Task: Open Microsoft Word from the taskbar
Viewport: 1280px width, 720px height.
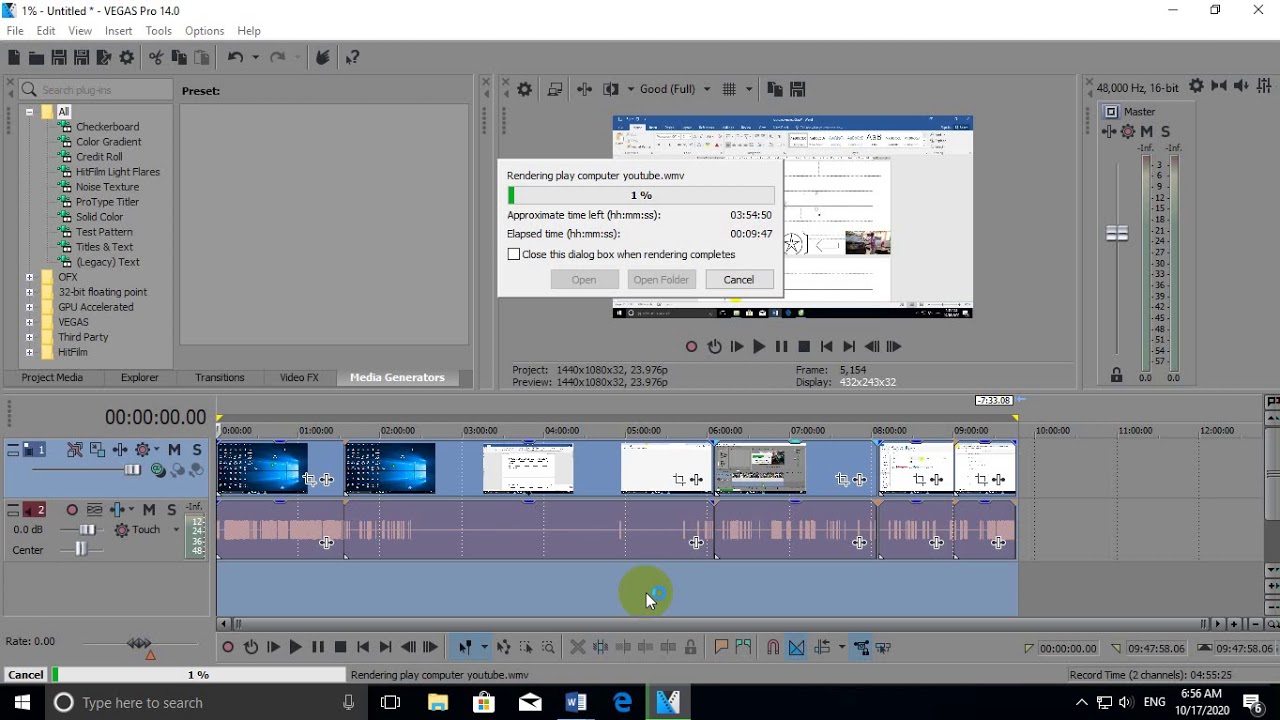Action: click(576, 702)
